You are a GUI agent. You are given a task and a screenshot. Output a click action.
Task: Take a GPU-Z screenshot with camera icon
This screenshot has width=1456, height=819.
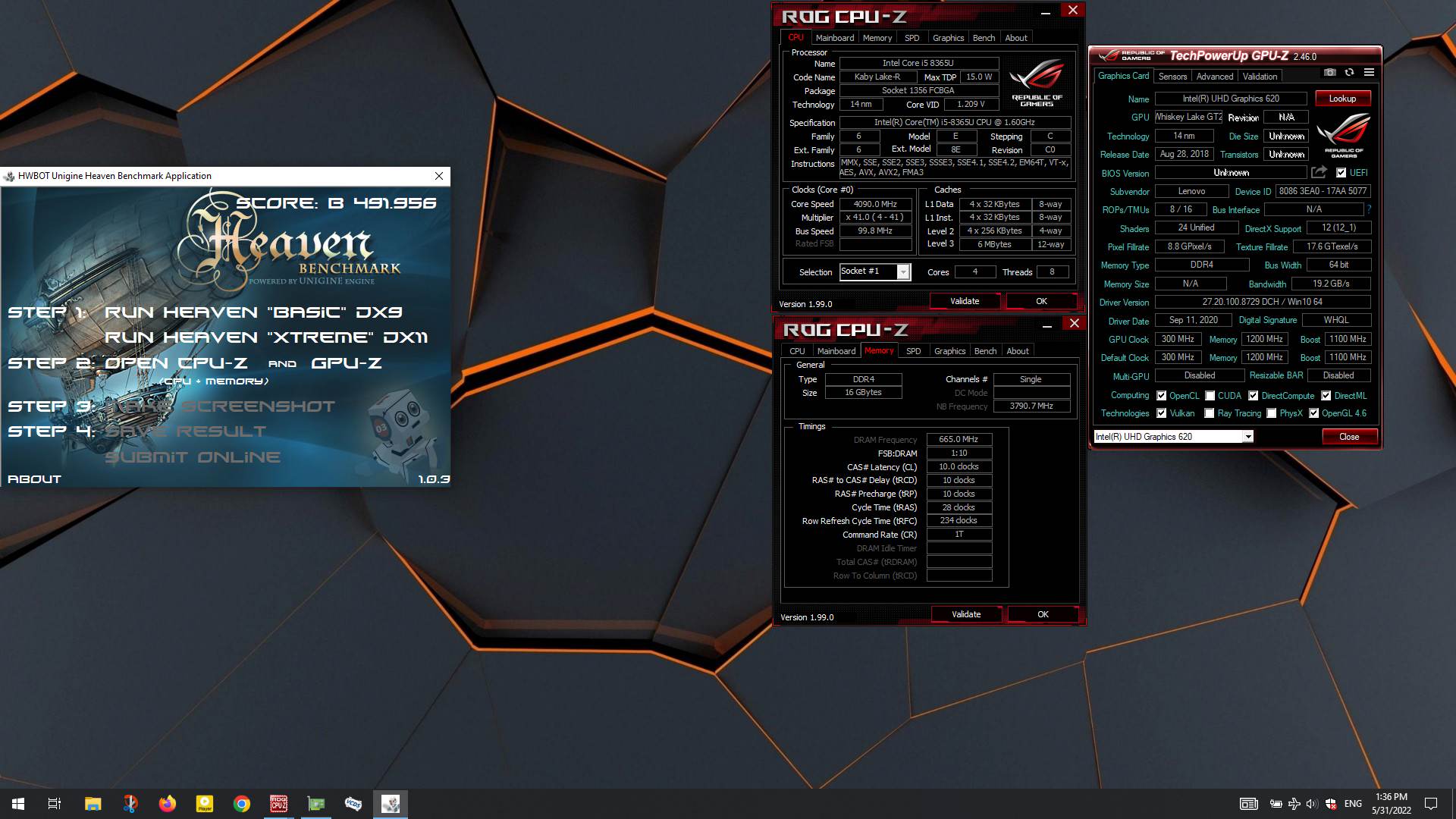[x=1330, y=73]
